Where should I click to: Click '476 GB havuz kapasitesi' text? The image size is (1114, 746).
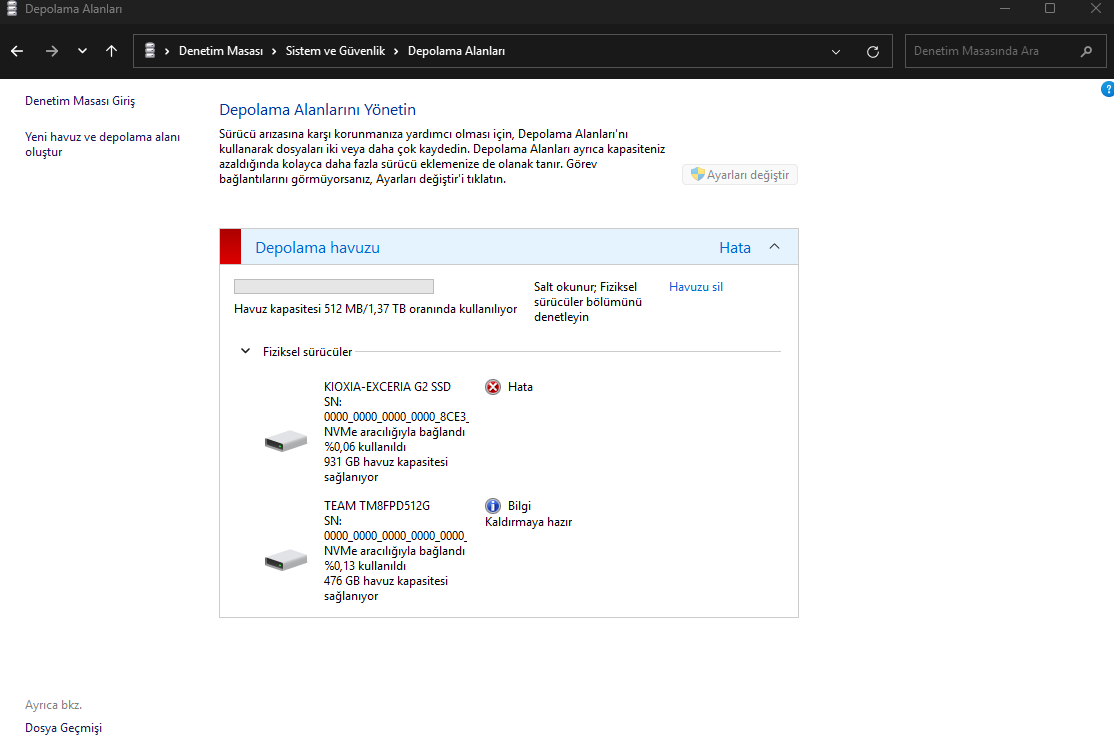386,581
